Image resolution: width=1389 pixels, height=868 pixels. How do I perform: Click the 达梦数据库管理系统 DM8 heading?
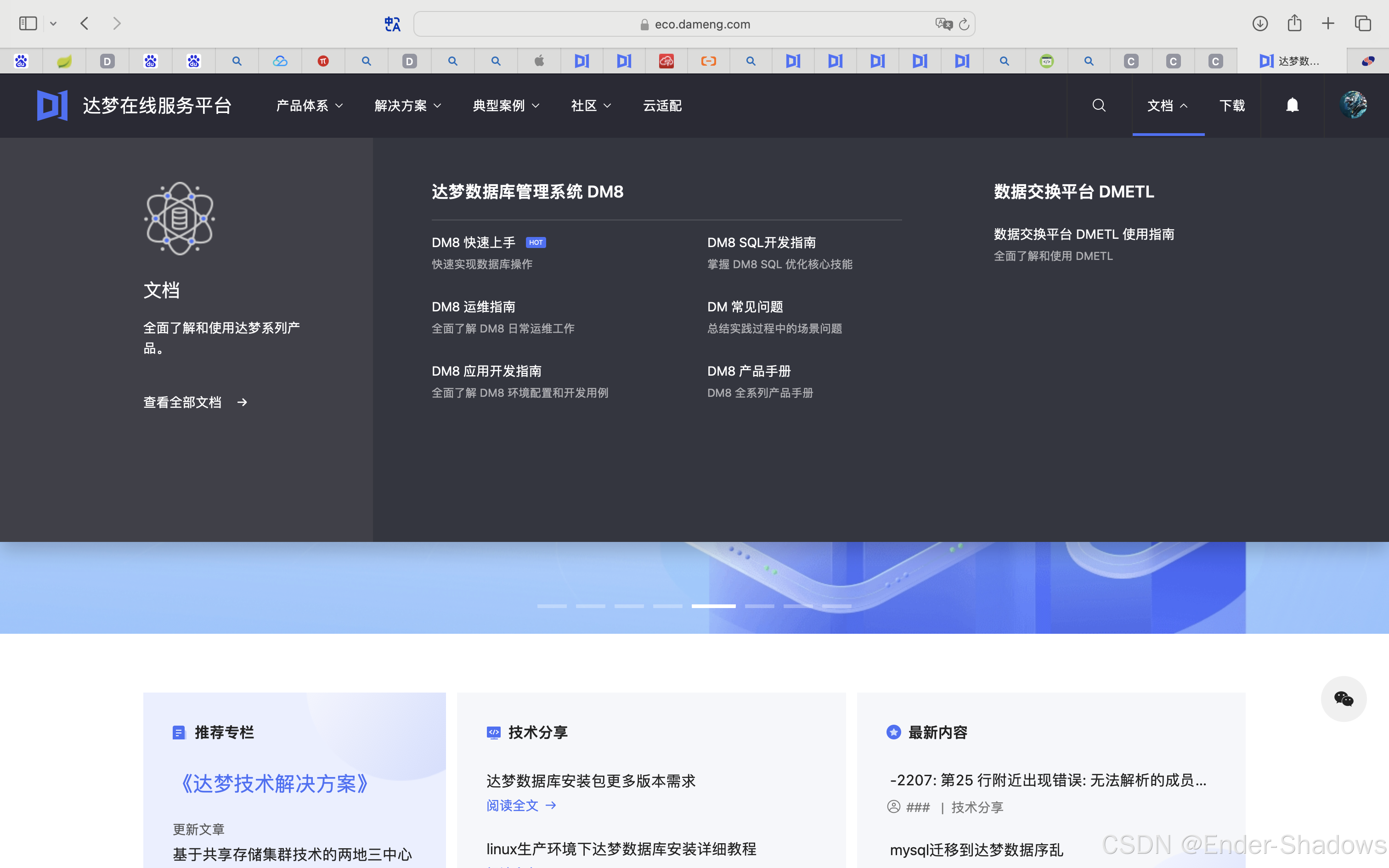click(527, 191)
